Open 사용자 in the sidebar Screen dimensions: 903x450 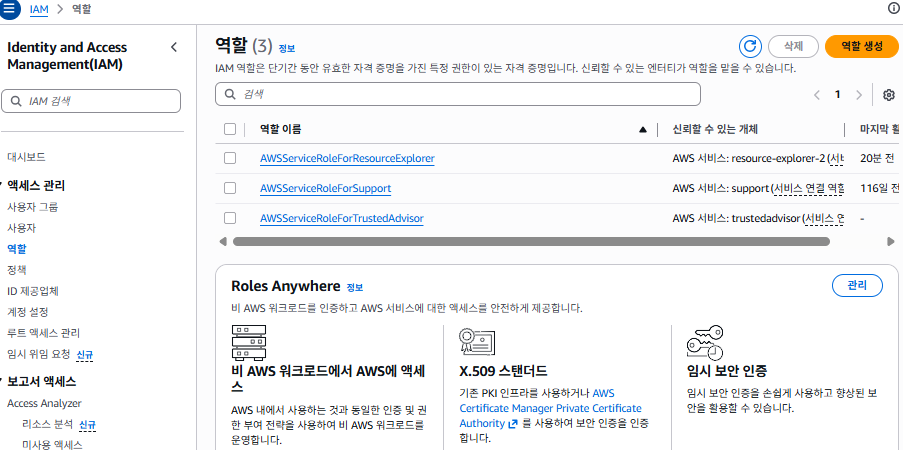(21, 228)
